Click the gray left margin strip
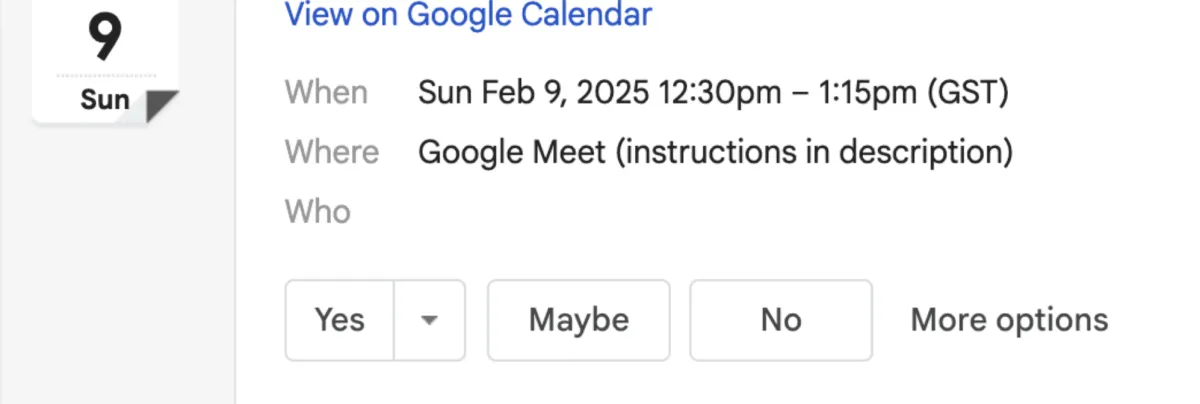This screenshot has width=1200, height=404. click(14, 250)
